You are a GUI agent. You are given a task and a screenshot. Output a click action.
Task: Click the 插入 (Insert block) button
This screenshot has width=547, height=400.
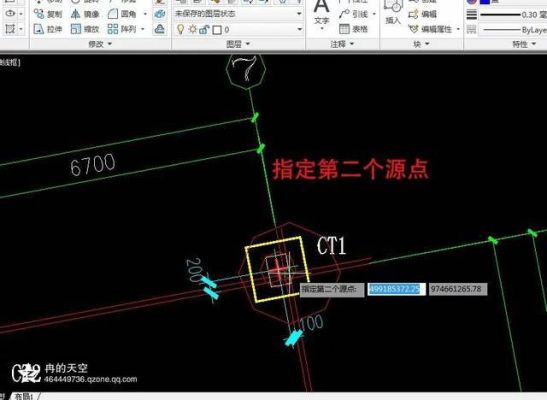pyautogui.click(x=393, y=13)
